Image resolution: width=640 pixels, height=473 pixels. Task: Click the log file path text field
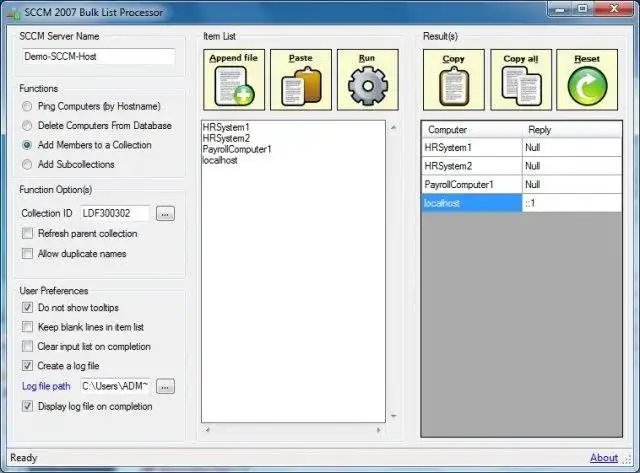point(115,386)
